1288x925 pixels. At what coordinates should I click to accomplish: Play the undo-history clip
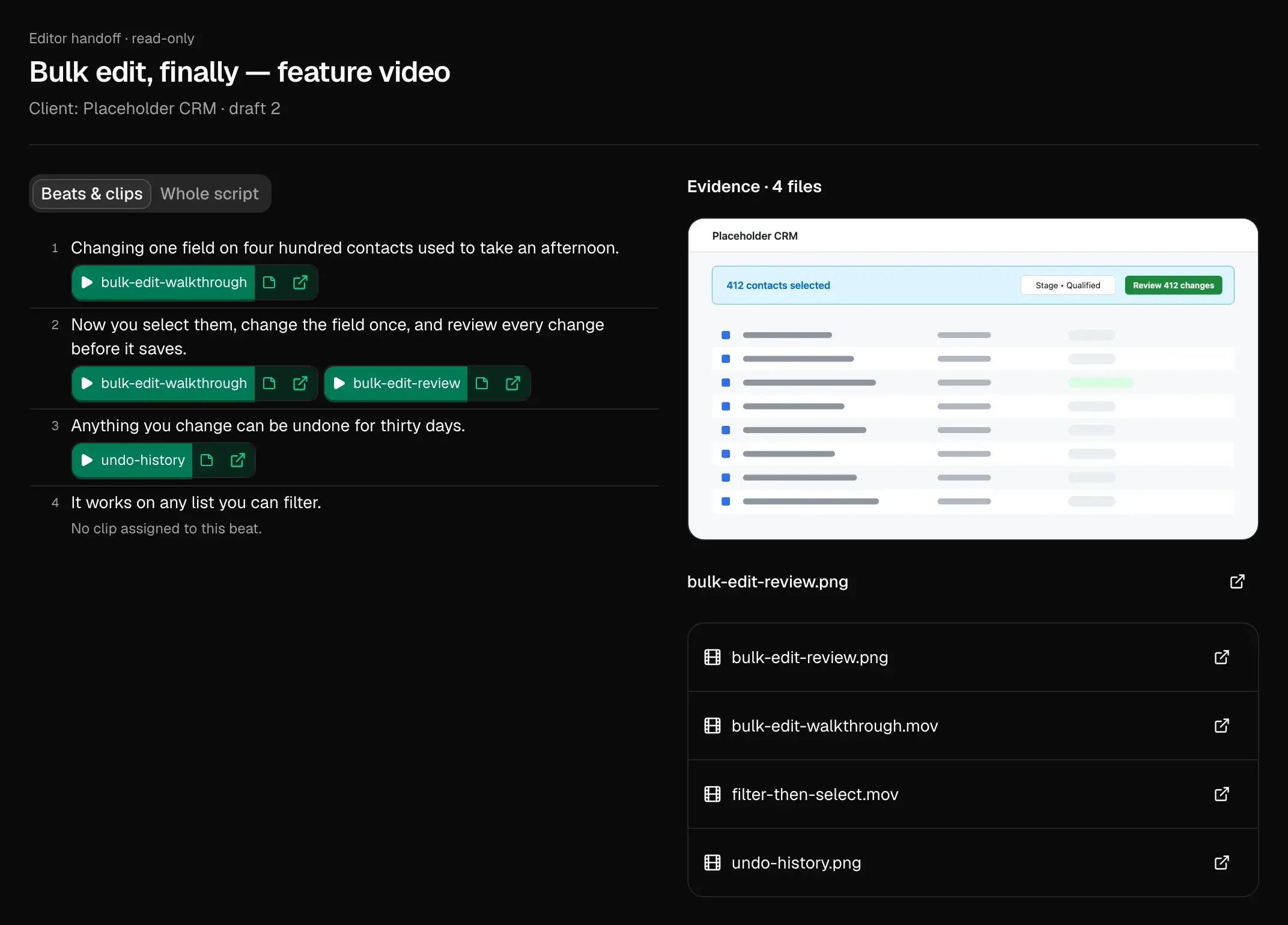[132, 460]
